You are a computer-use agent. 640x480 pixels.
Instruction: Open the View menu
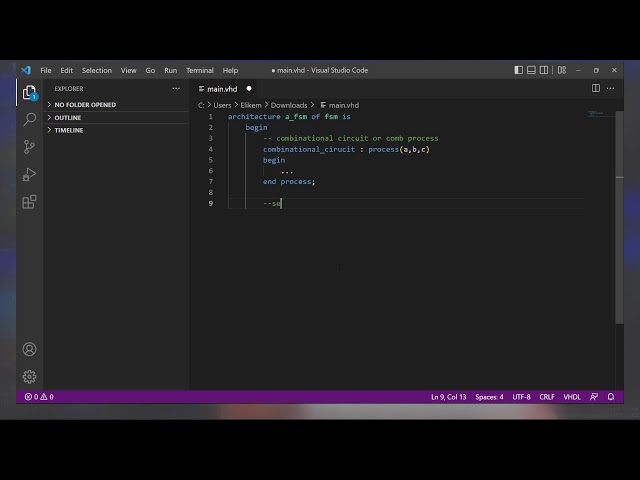coord(129,70)
